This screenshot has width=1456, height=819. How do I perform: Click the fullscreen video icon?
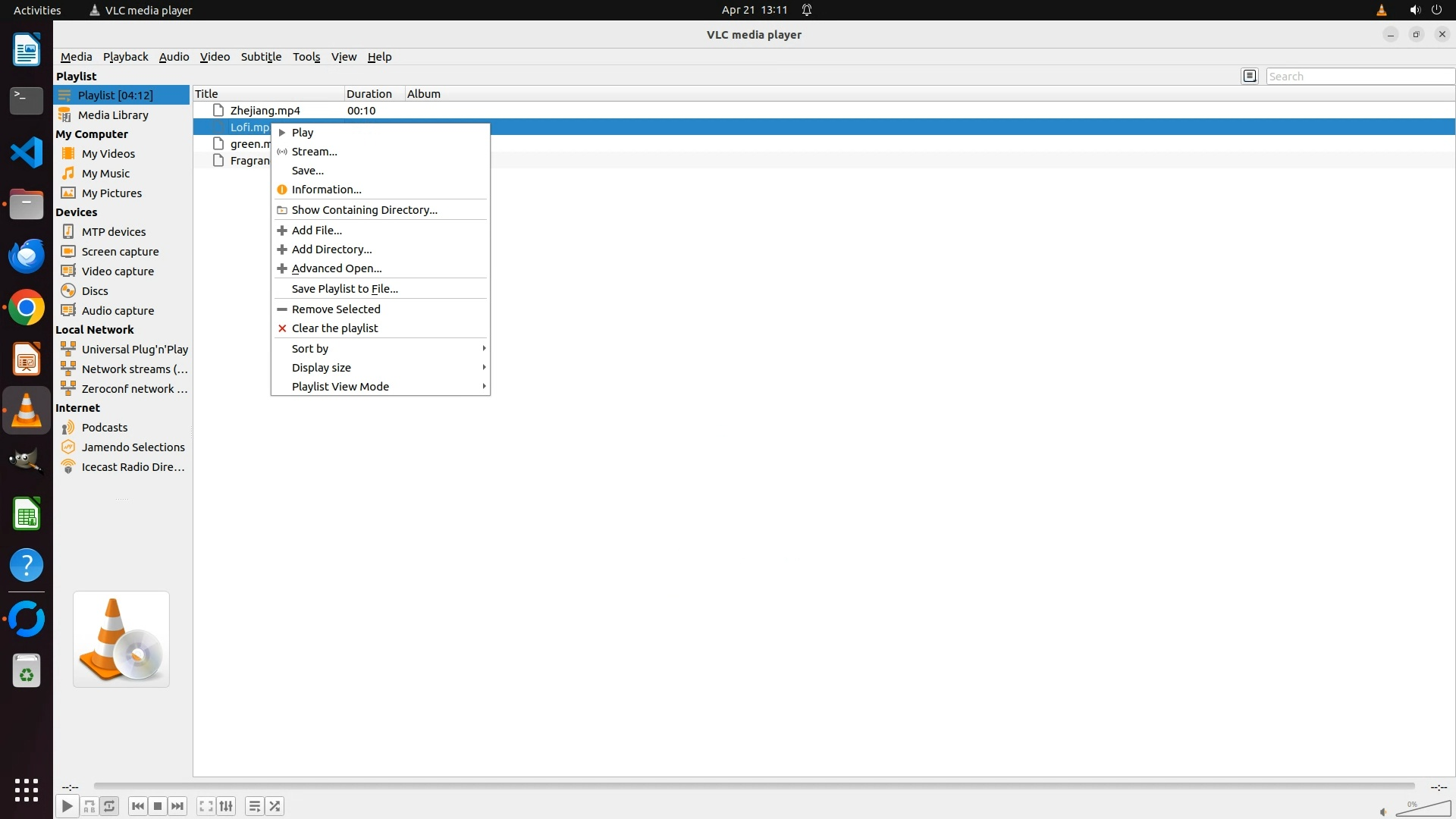206,806
